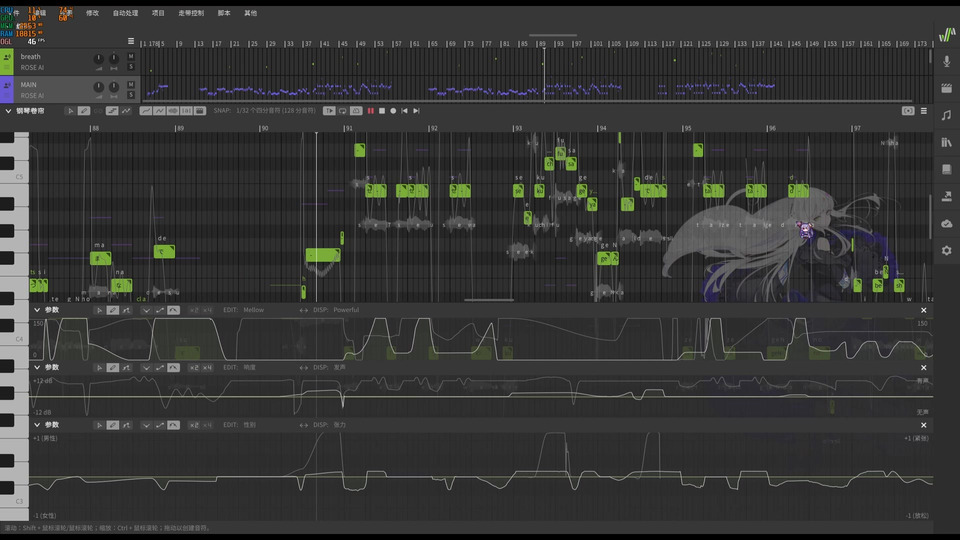The height and width of the screenshot is (540, 960).
Task: Stop playback with the square button
Action: tap(382, 111)
